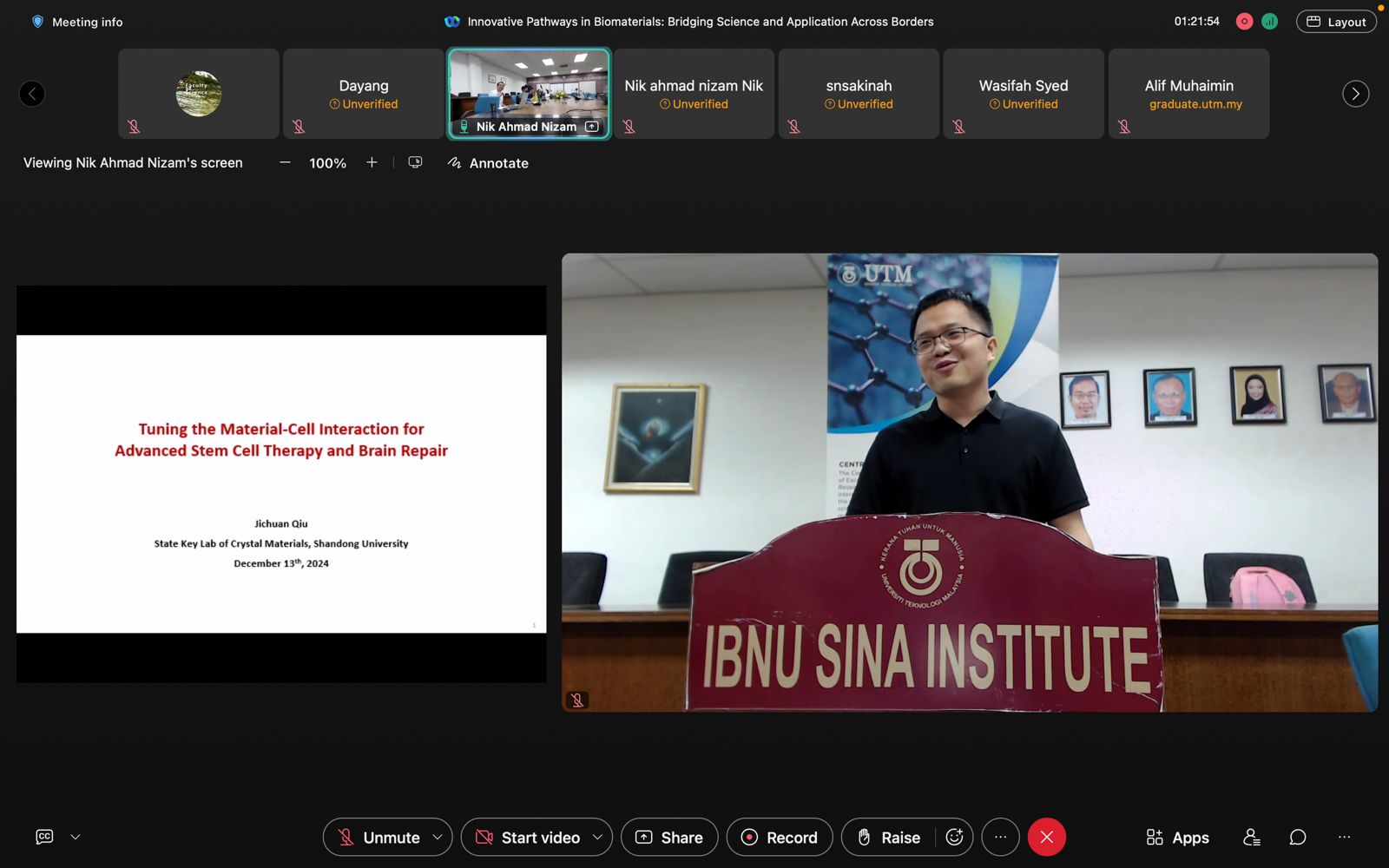Click the meeting timer 01:21:54
The image size is (1389, 868).
click(x=1196, y=22)
